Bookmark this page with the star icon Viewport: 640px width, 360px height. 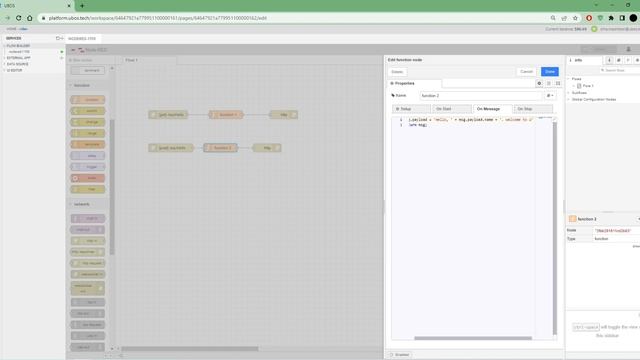coord(576,18)
